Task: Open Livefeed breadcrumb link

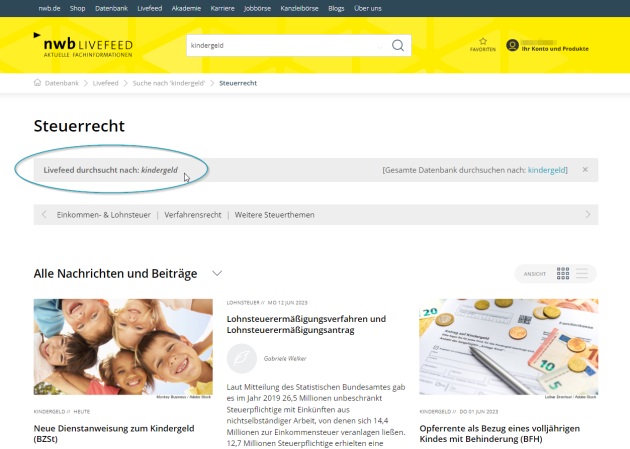Action: point(106,83)
